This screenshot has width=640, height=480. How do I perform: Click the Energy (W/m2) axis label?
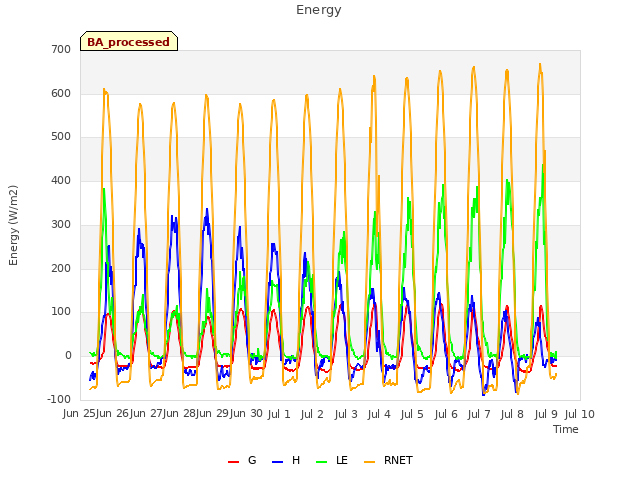(13, 225)
